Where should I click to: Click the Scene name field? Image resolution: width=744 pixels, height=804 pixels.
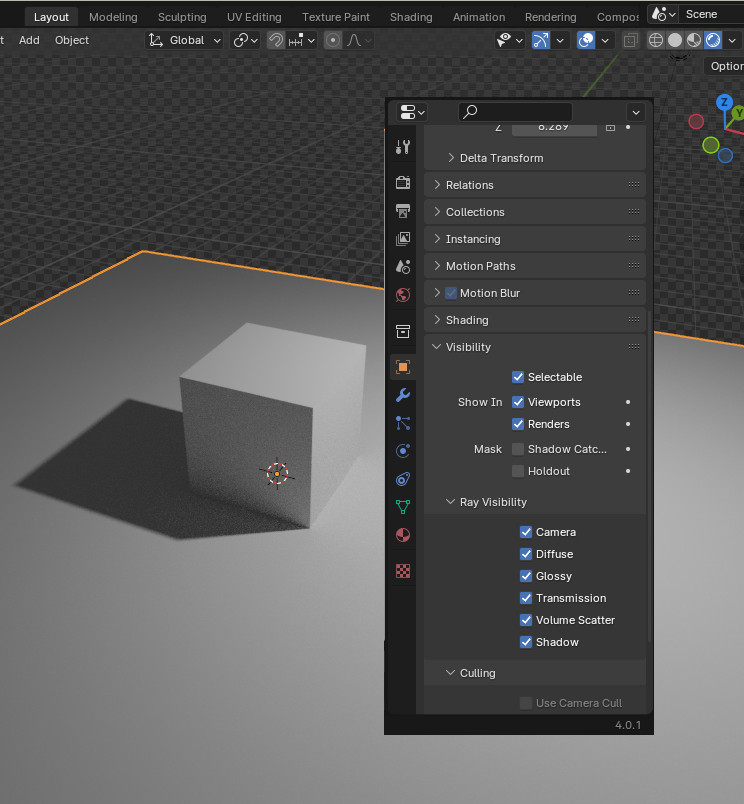click(713, 14)
